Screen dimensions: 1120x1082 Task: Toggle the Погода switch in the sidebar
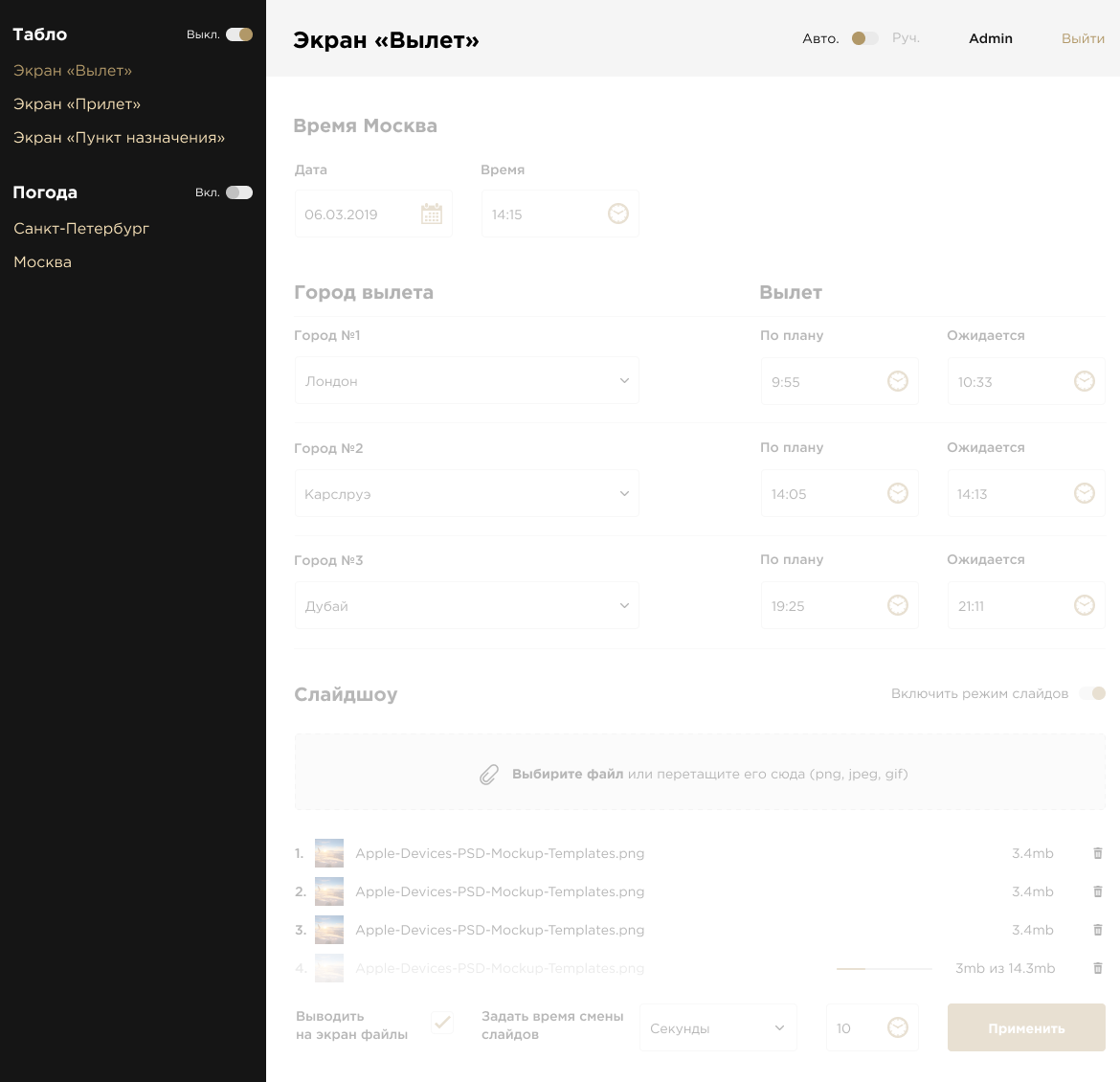click(239, 192)
